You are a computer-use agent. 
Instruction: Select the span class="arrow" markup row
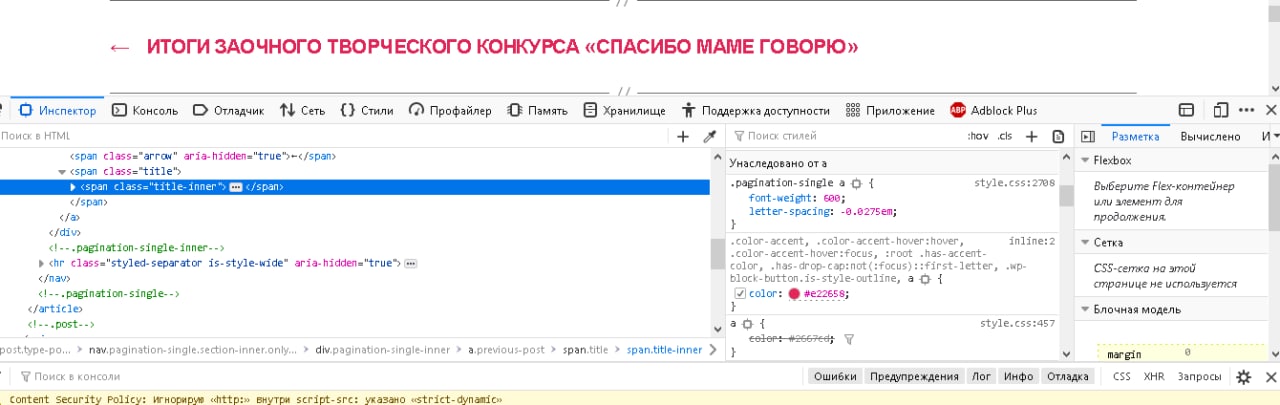(x=202, y=156)
